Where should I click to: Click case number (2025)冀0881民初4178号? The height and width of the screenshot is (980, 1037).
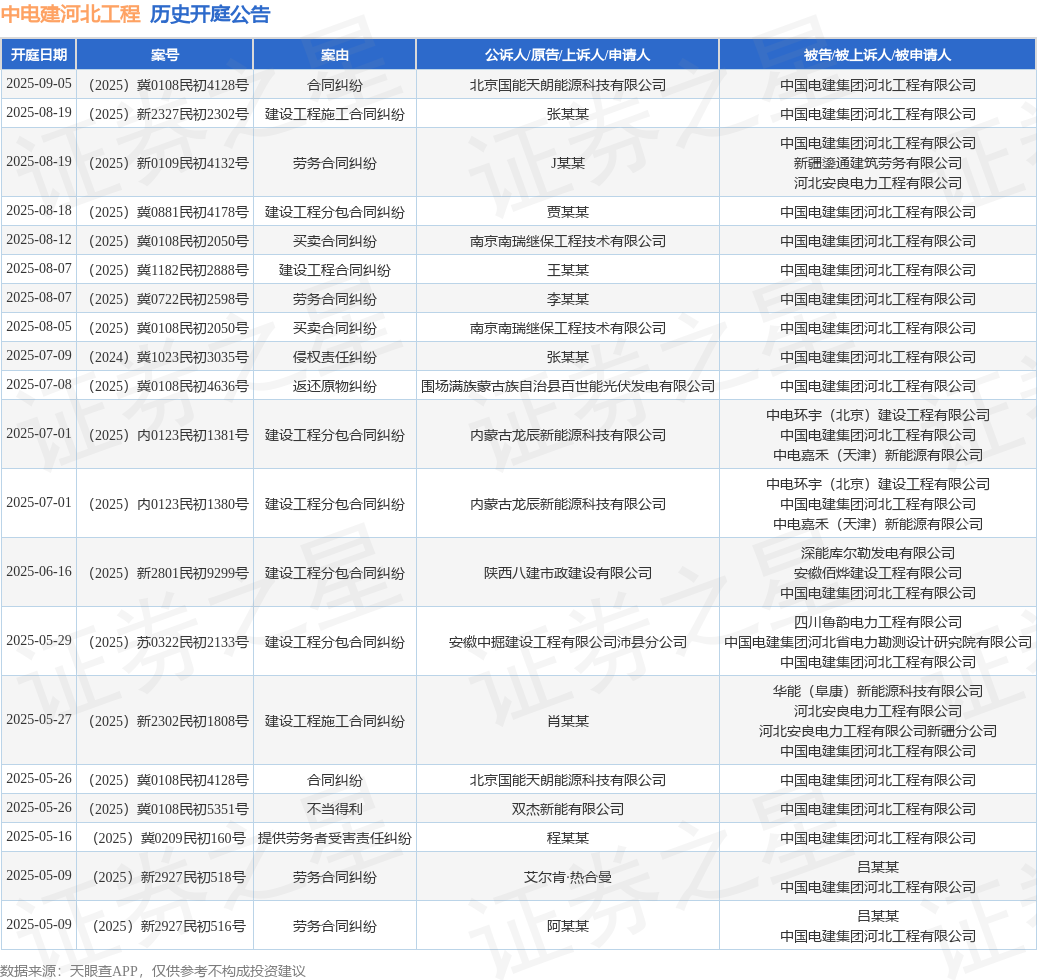pyautogui.click(x=169, y=212)
